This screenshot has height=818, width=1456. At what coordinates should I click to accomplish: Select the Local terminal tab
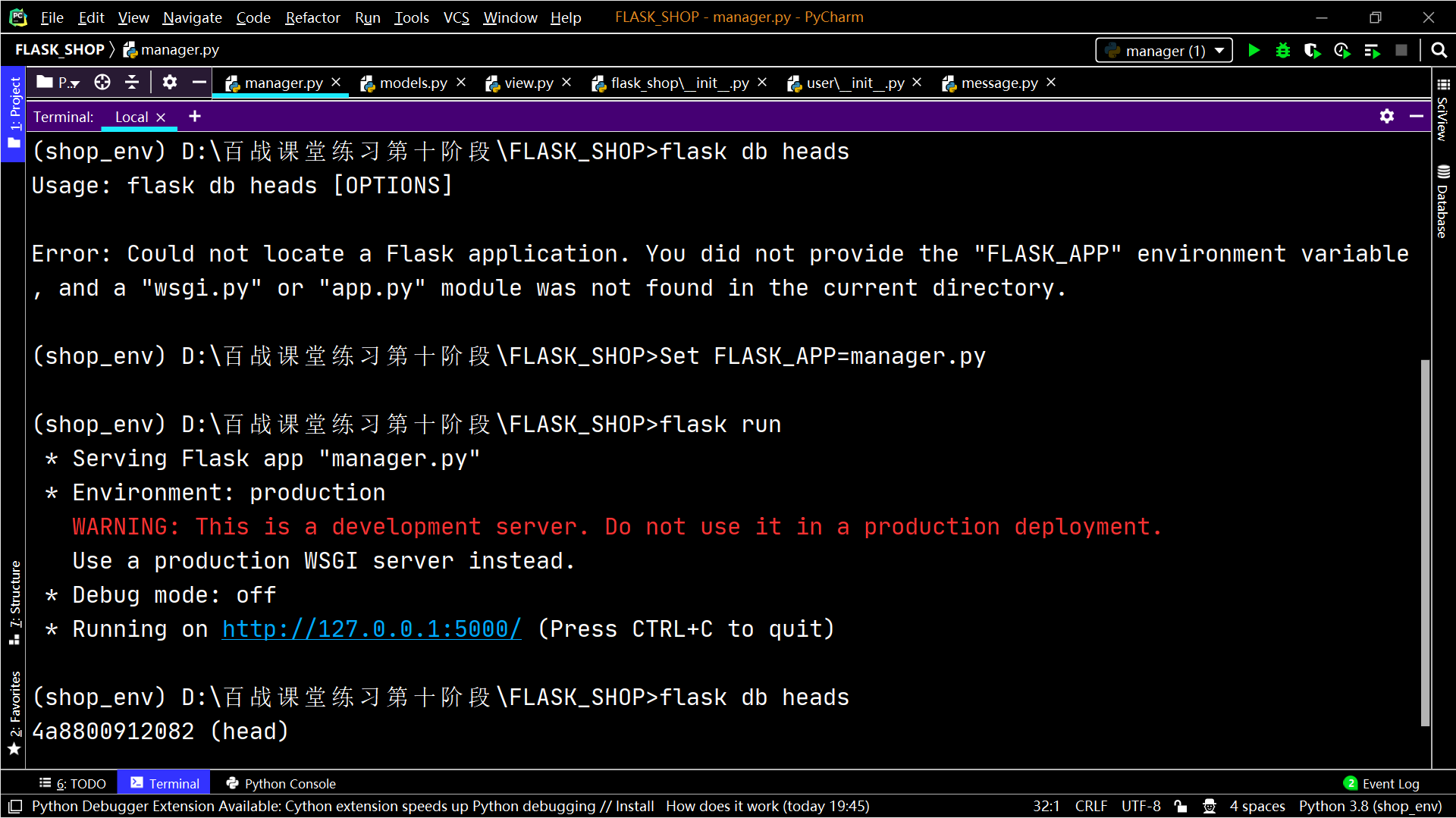coord(131,117)
